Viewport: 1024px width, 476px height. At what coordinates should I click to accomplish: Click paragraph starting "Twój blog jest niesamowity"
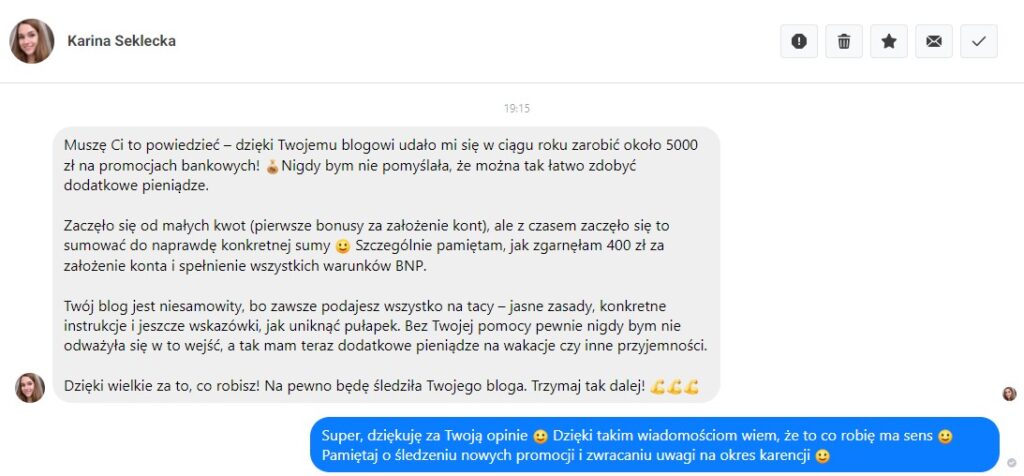click(x=385, y=326)
